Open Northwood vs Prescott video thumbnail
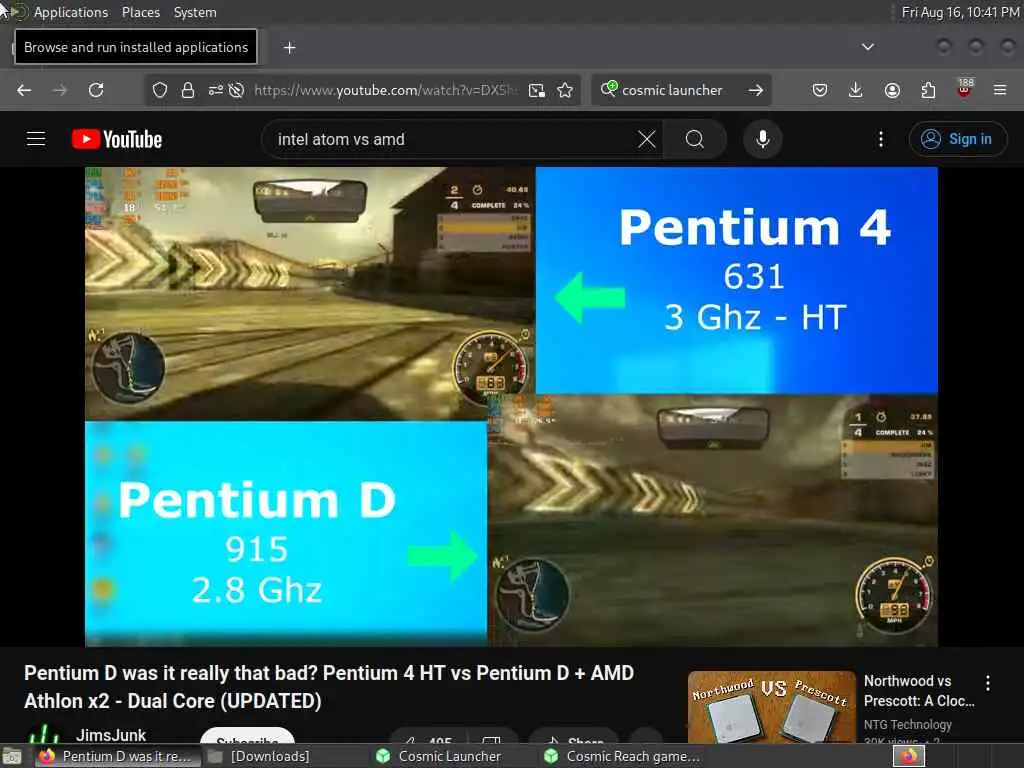The image size is (1024, 768). tap(771, 707)
